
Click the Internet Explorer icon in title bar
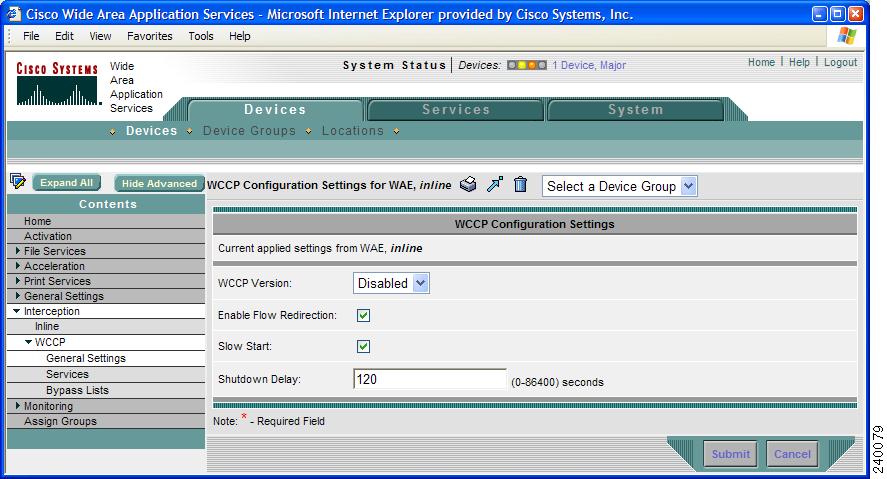click(x=12, y=14)
